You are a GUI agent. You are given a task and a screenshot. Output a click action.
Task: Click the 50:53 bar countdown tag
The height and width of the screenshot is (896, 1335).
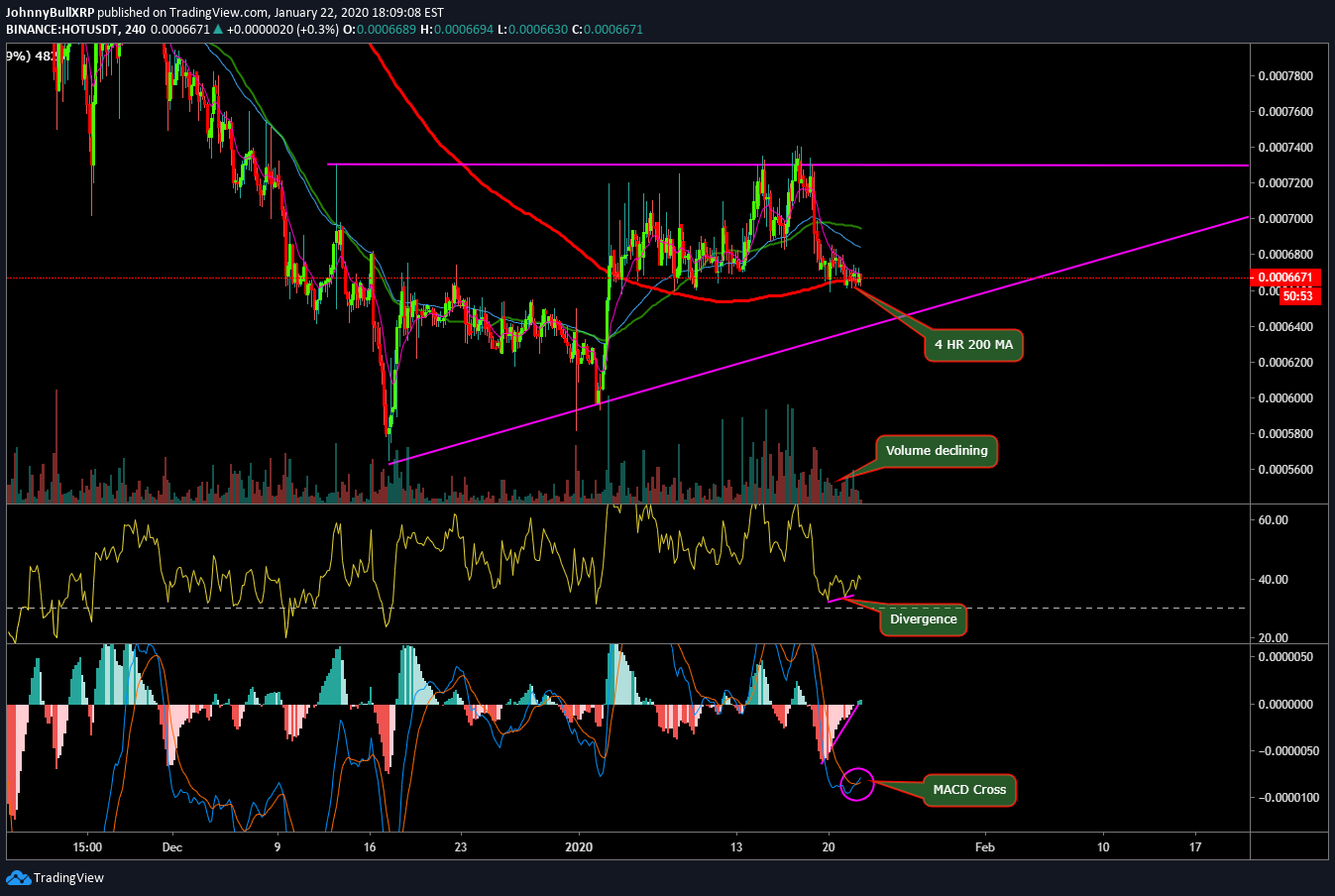tap(1297, 295)
